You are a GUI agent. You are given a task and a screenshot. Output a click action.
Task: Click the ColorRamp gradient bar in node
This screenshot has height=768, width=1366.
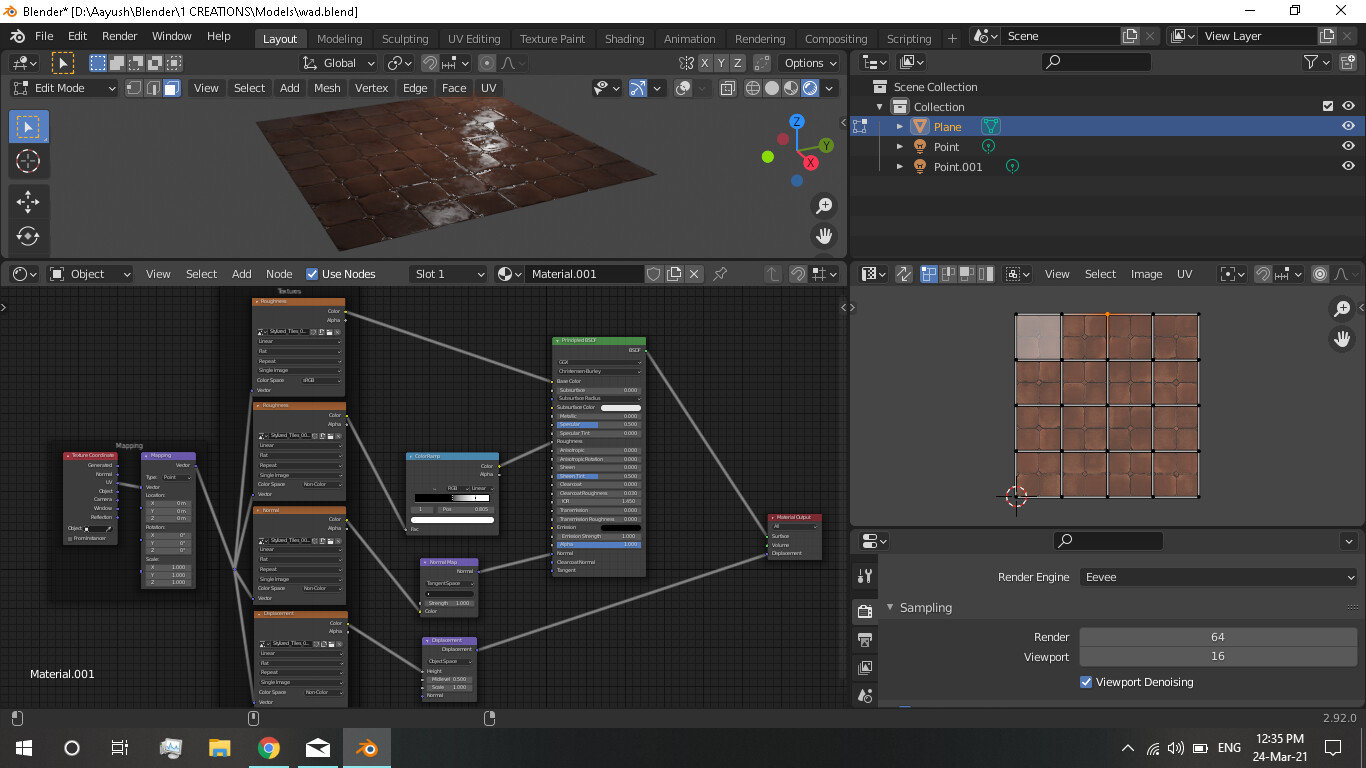pyautogui.click(x=452, y=498)
